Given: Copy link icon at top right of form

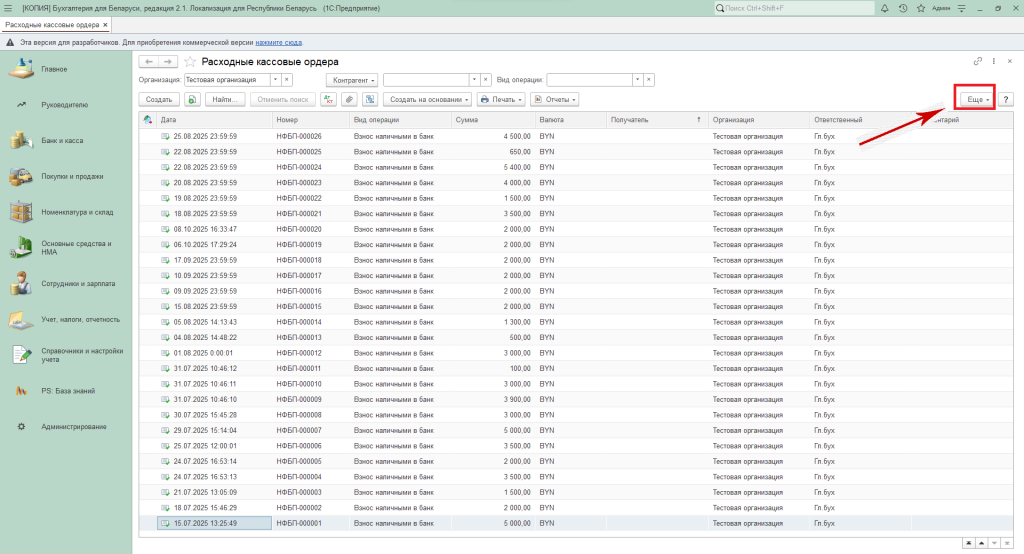Looking at the screenshot, I should pos(977,62).
